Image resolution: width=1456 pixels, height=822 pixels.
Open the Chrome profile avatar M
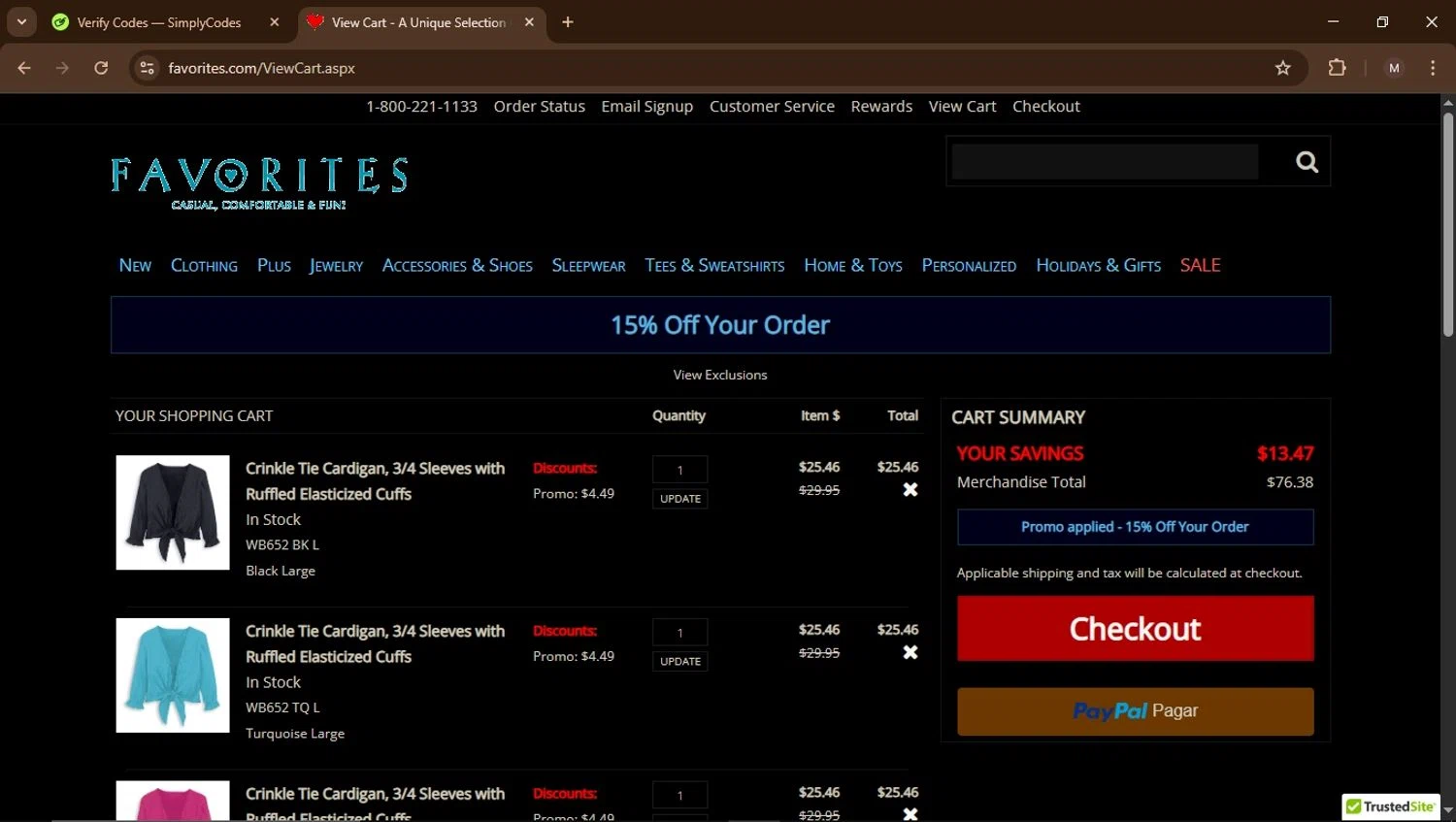tap(1394, 68)
